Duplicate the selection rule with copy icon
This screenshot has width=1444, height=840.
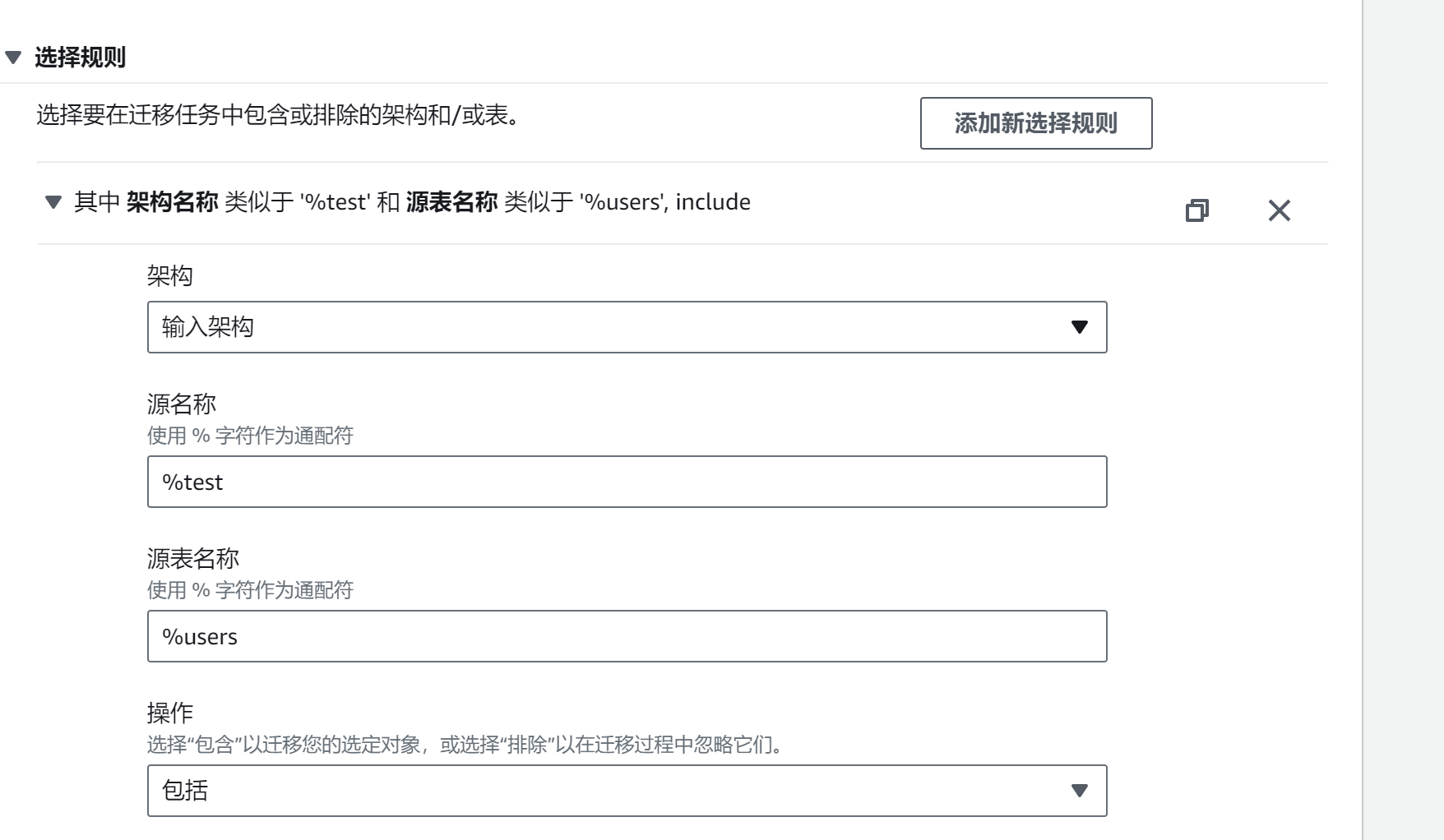tap(1197, 210)
